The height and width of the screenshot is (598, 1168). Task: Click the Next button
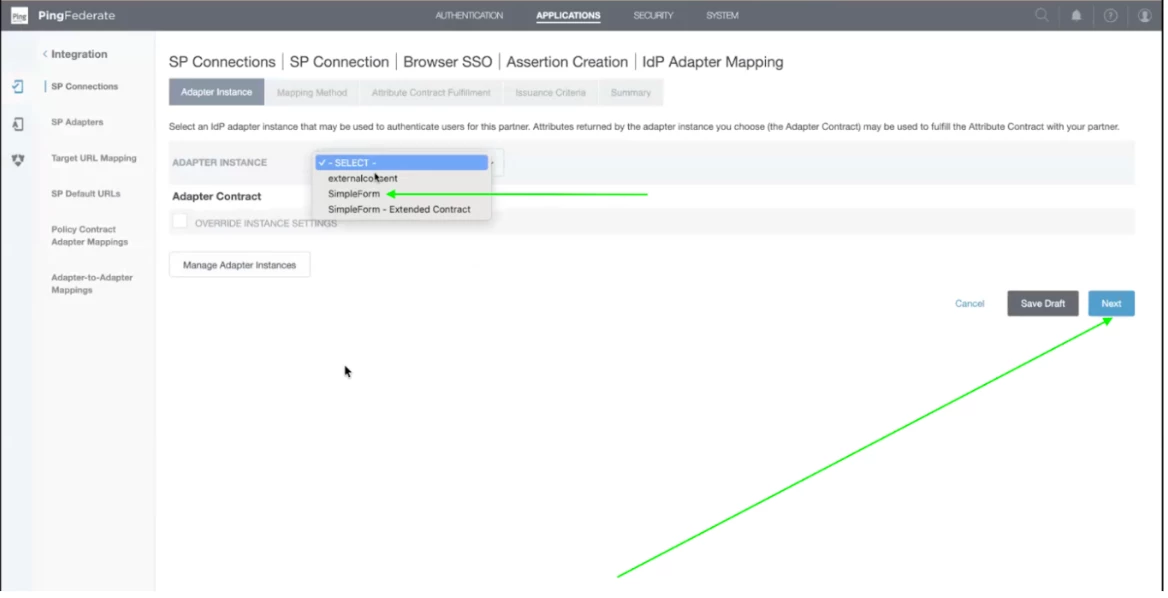coord(1111,304)
